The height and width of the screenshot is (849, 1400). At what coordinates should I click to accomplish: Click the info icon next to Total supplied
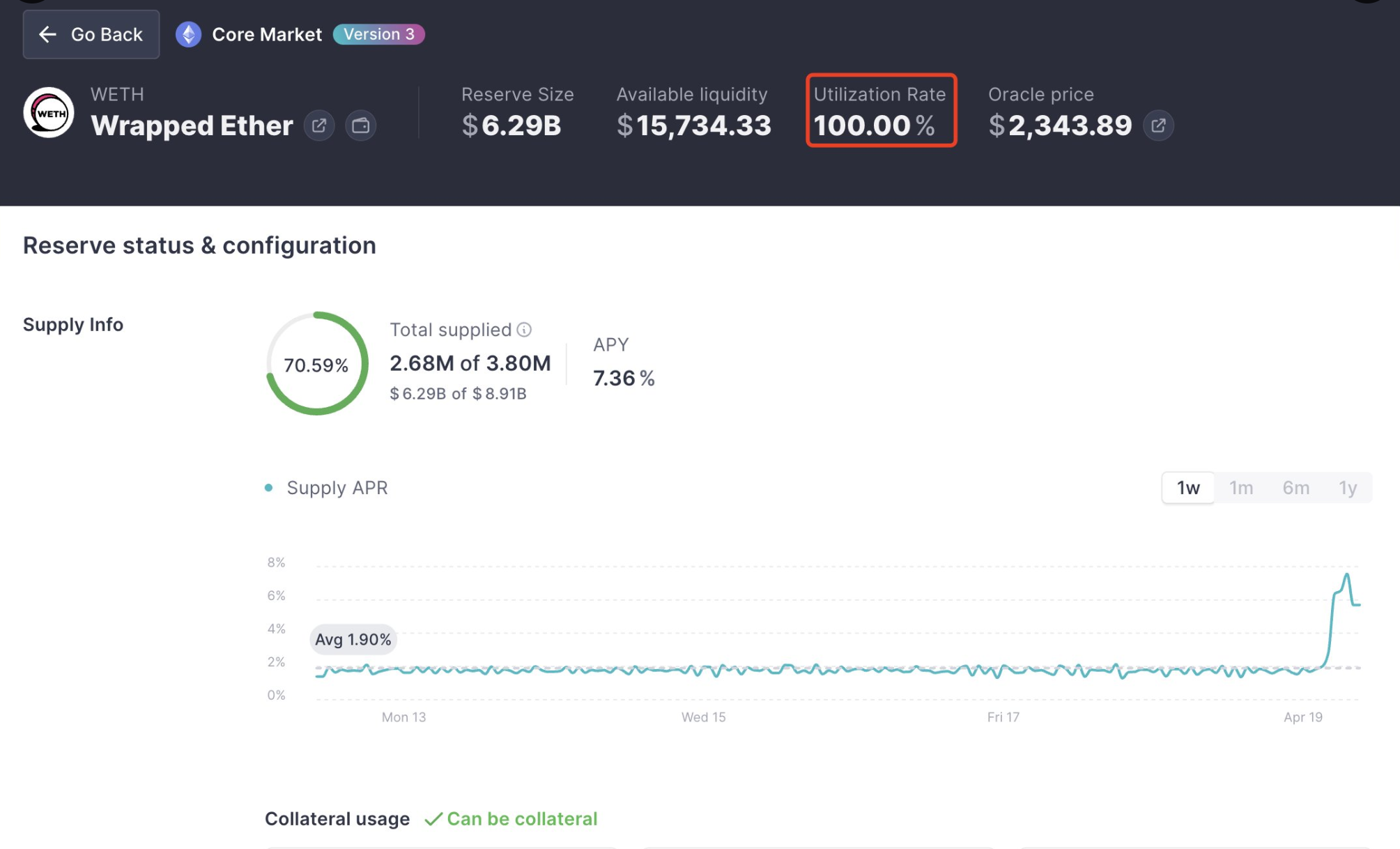point(525,330)
